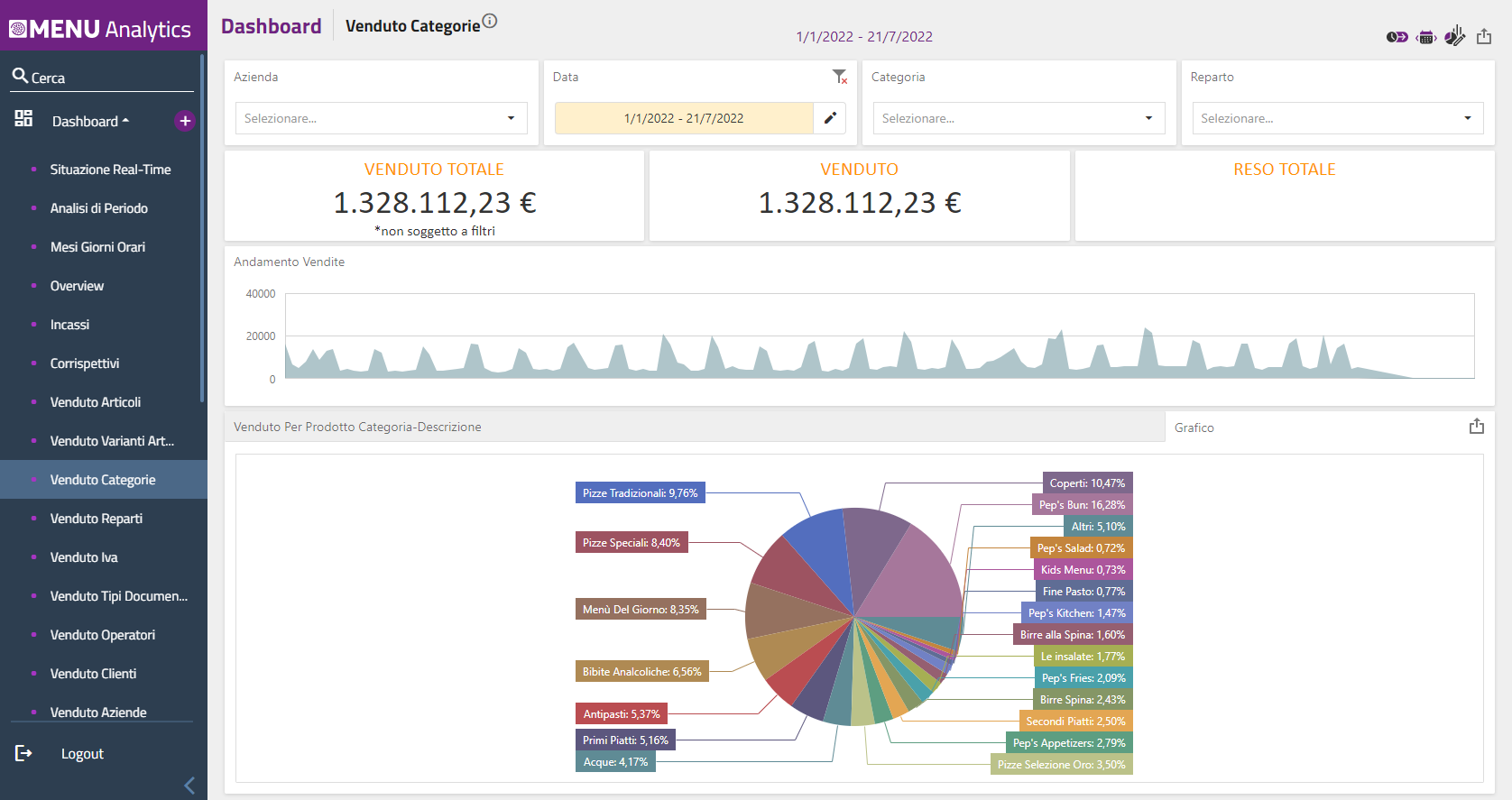This screenshot has width=1512, height=800.
Task: Click the export icon in top header
Action: tap(1484, 36)
